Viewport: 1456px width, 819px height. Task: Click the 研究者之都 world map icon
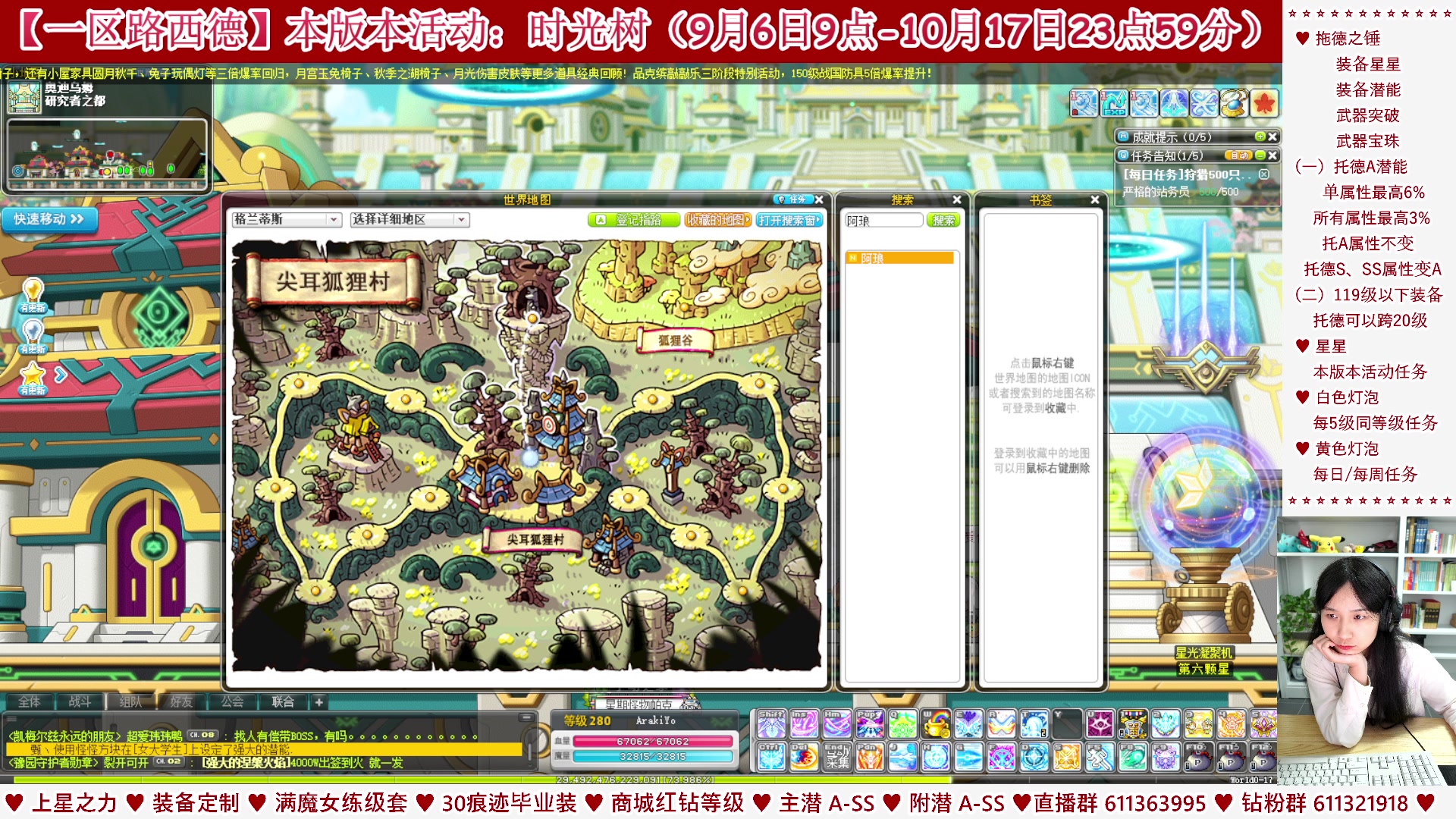click(24, 99)
